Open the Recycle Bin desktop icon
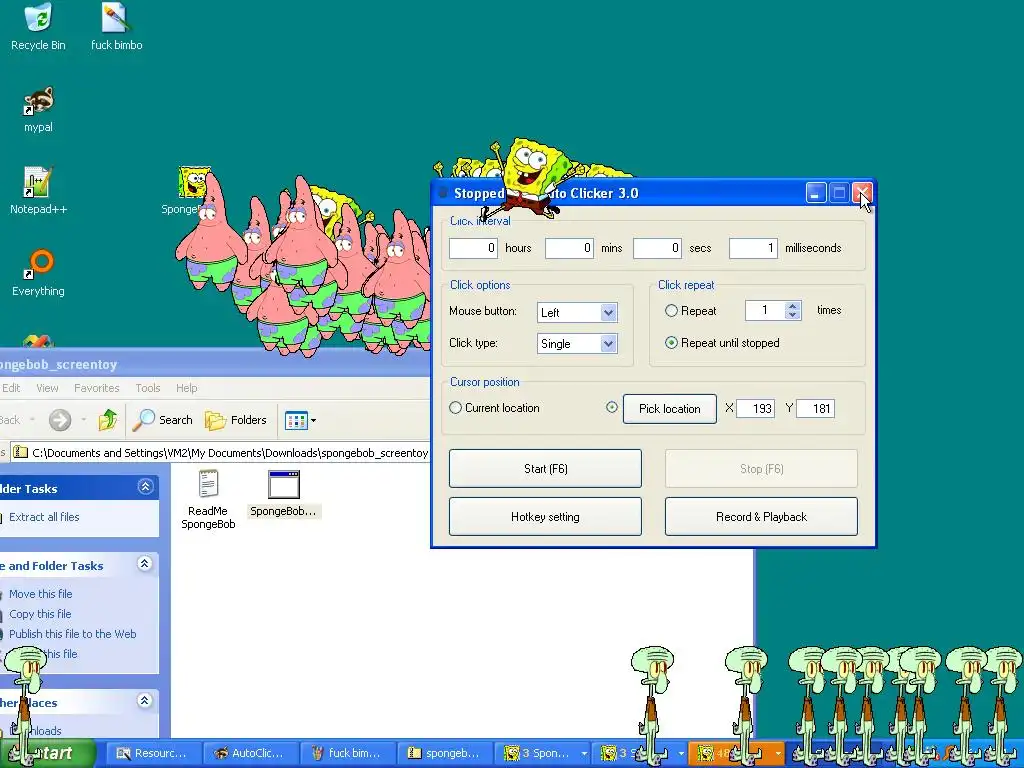The height and width of the screenshot is (768, 1024). [x=38, y=26]
